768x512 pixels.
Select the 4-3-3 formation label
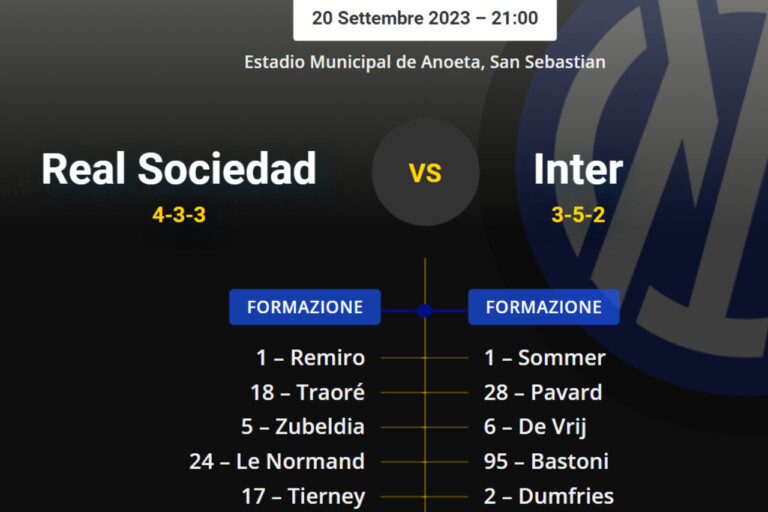coord(179,214)
